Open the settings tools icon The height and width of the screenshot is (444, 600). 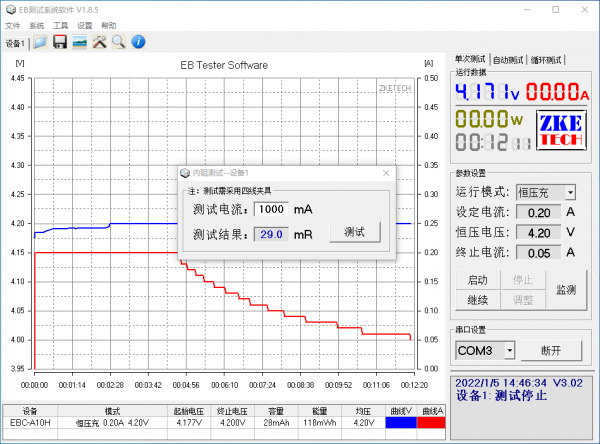click(99, 42)
